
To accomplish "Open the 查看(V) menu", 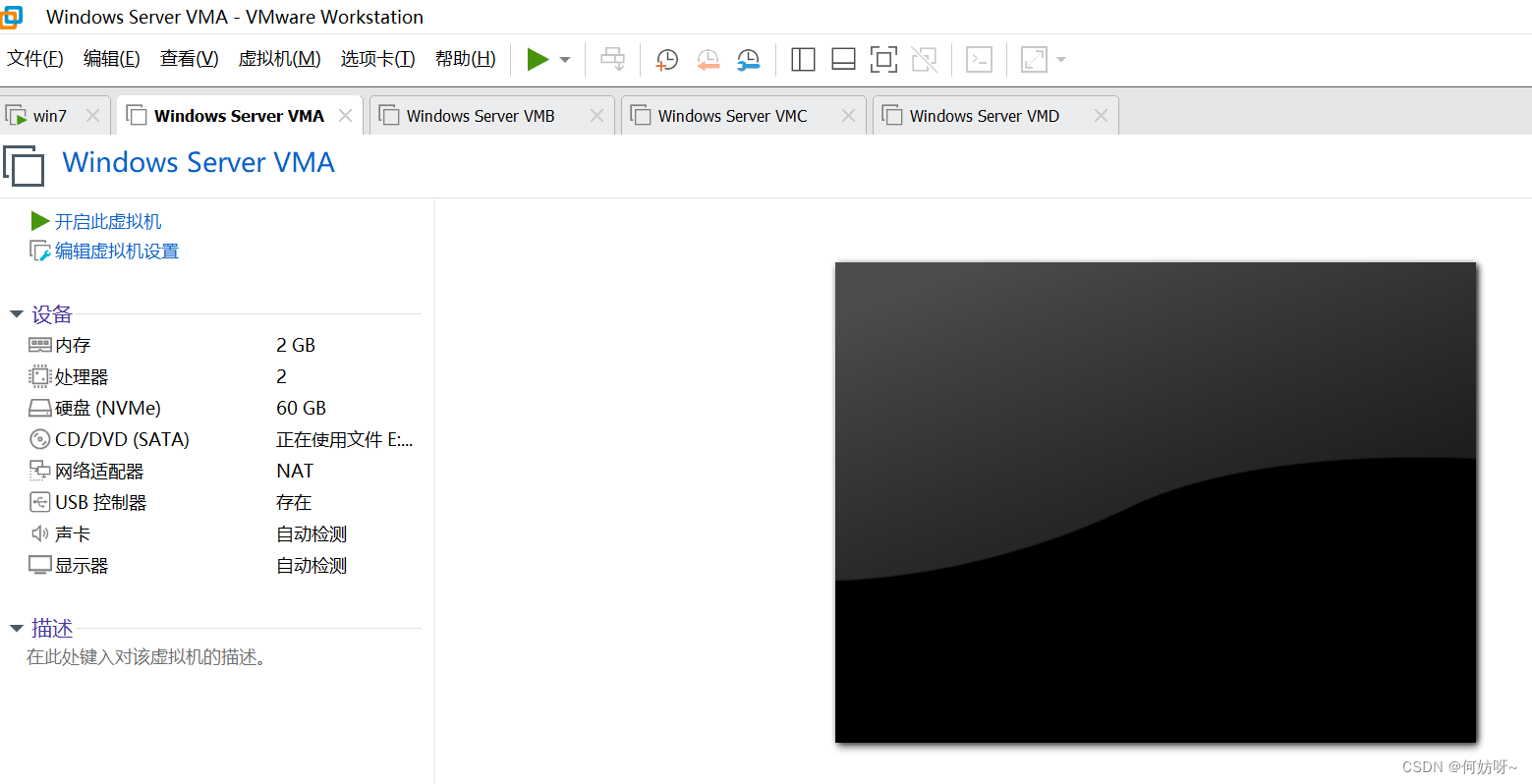I will pyautogui.click(x=190, y=59).
